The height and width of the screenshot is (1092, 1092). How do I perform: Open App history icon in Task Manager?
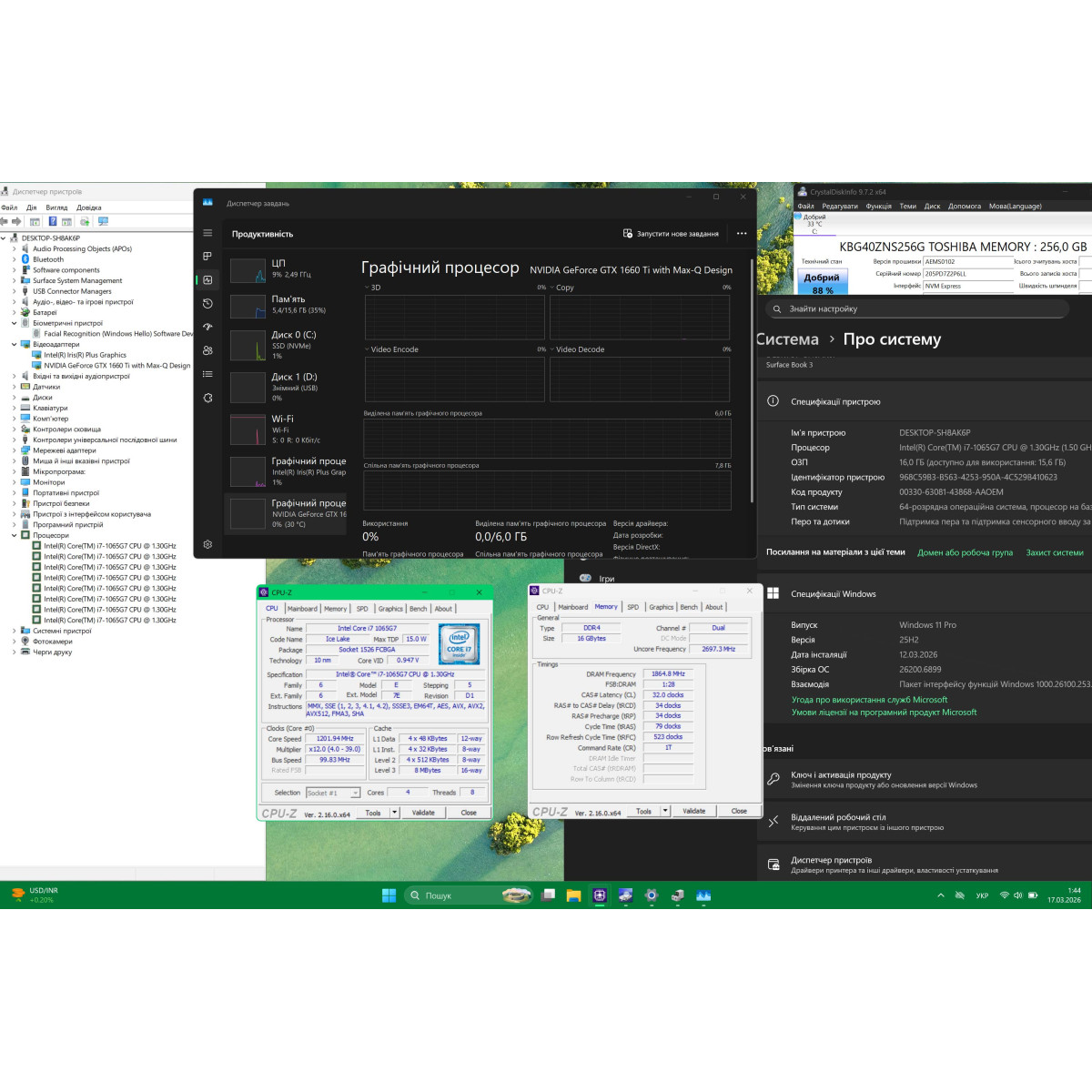tap(207, 304)
